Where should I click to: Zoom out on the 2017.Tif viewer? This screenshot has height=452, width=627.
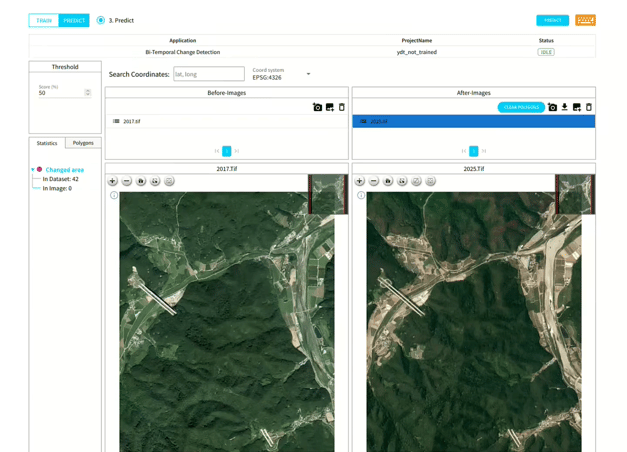click(x=127, y=181)
